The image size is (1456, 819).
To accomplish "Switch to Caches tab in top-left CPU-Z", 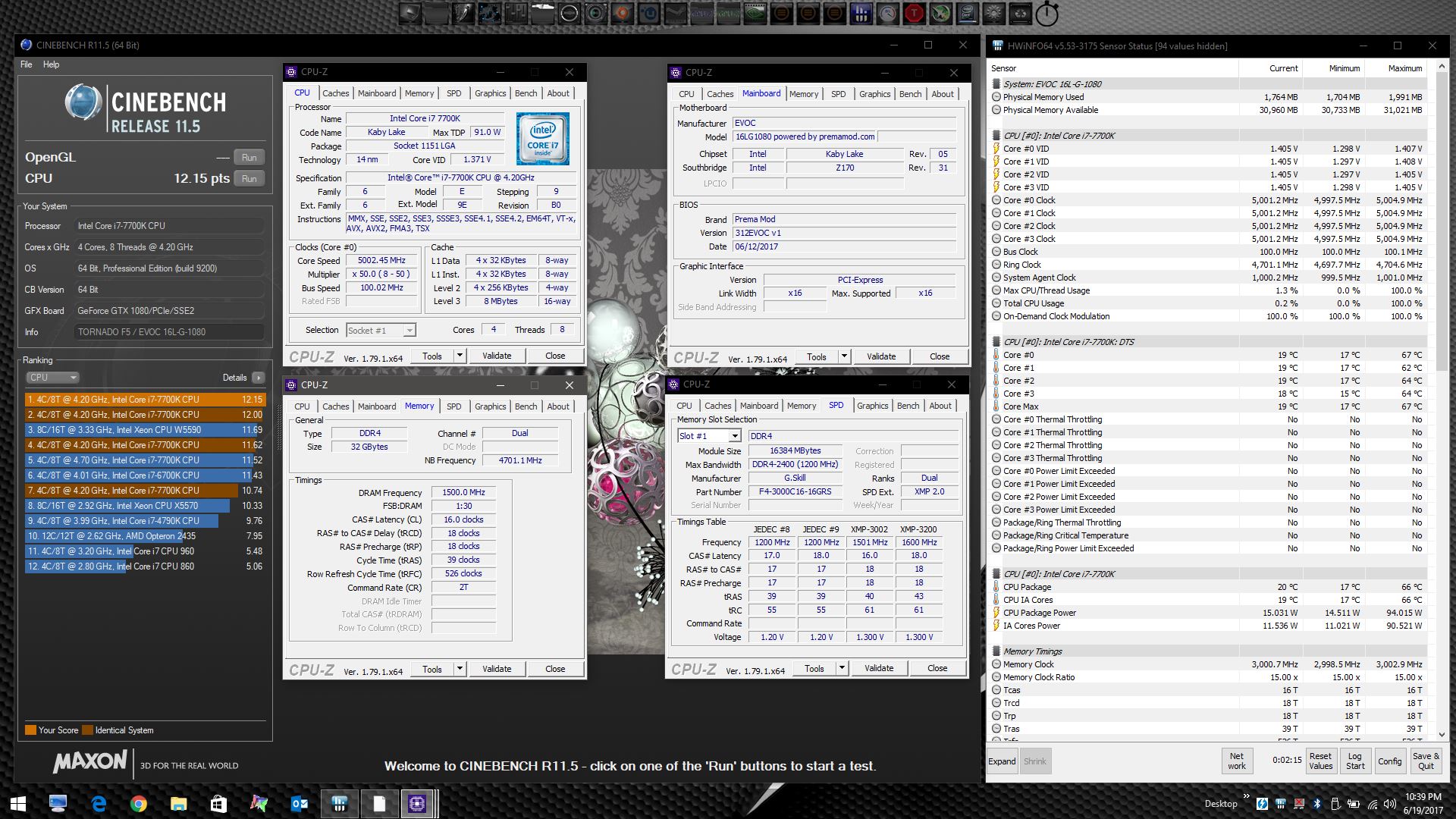I will pos(335,93).
